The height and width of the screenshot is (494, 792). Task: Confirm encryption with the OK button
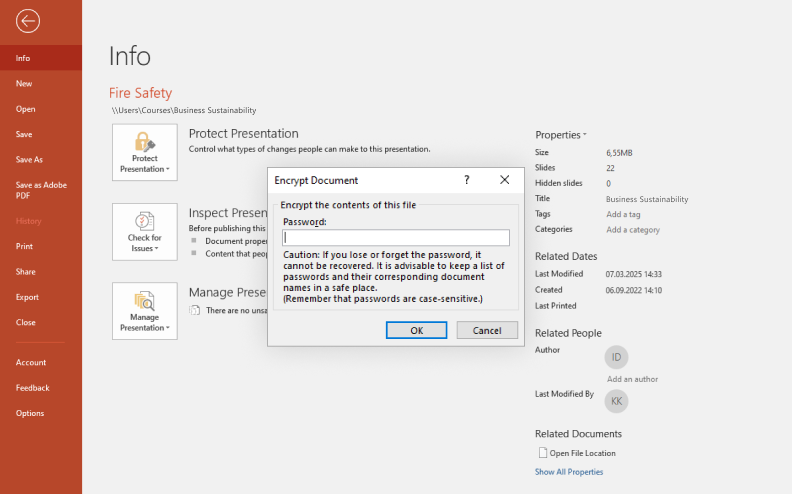tap(416, 330)
